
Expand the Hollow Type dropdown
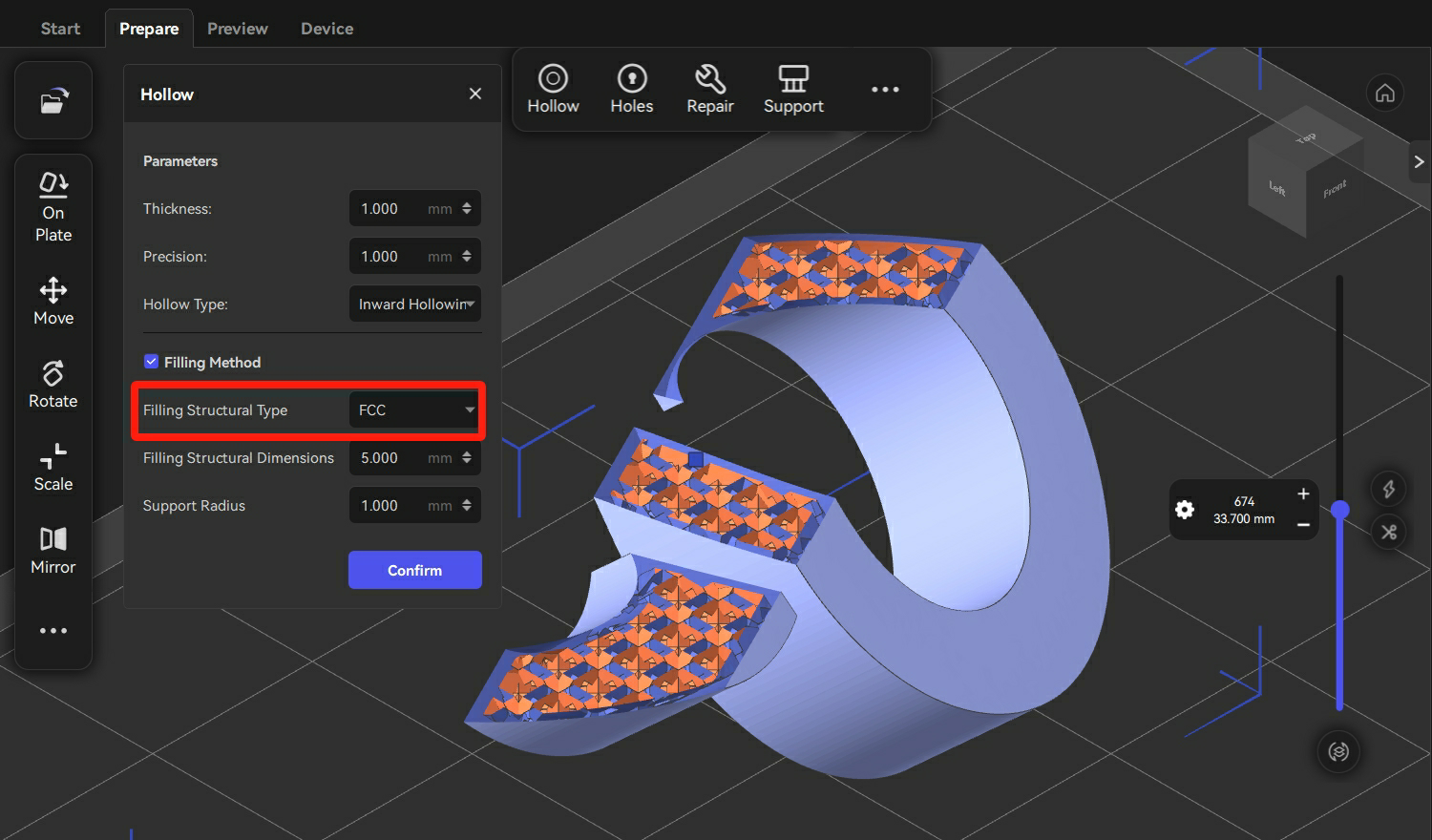[414, 304]
